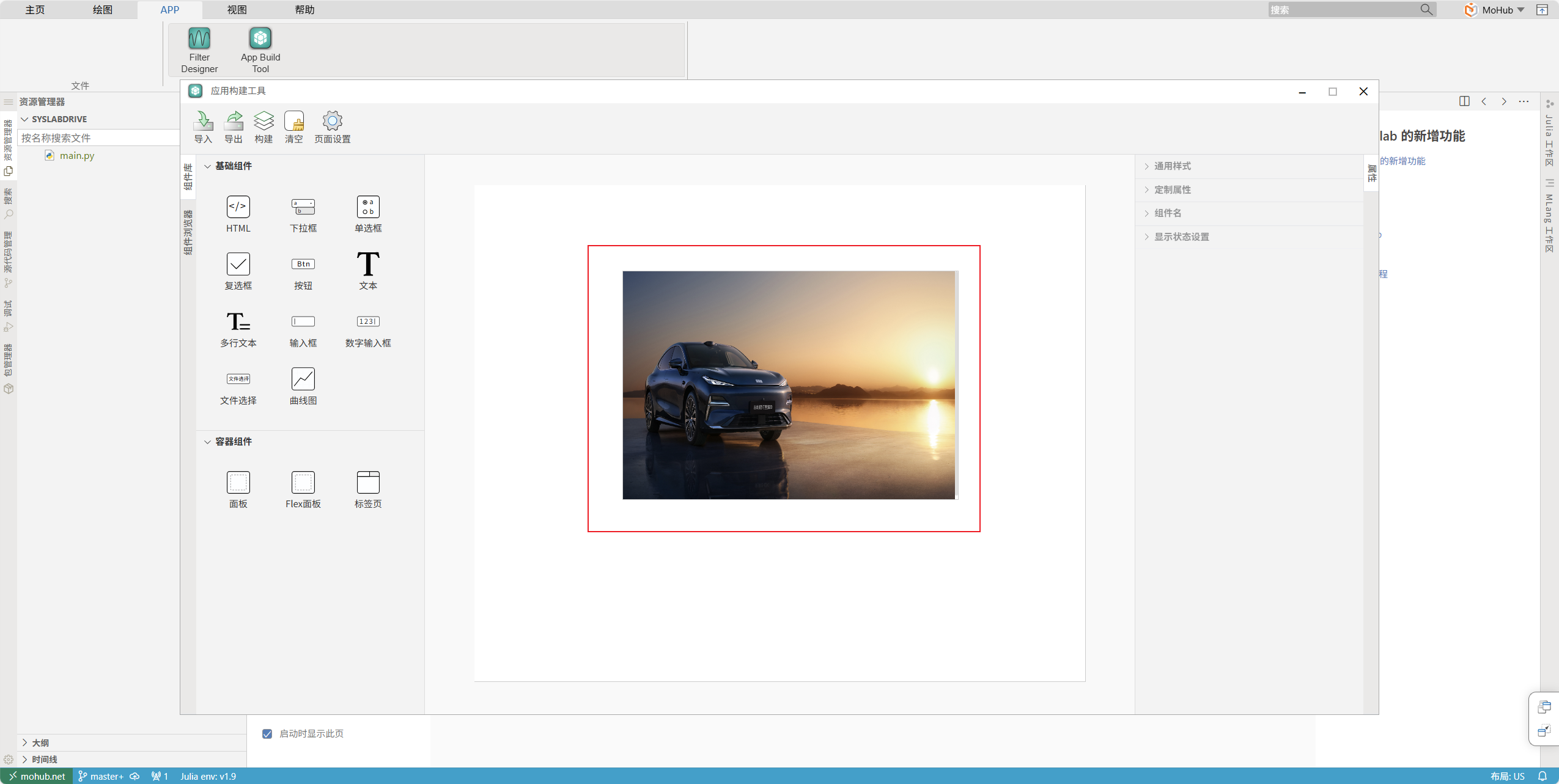The width and height of the screenshot is (1559, 784).
Task: Click the 布局: US layout indicator
Action: click(1508, 777)
